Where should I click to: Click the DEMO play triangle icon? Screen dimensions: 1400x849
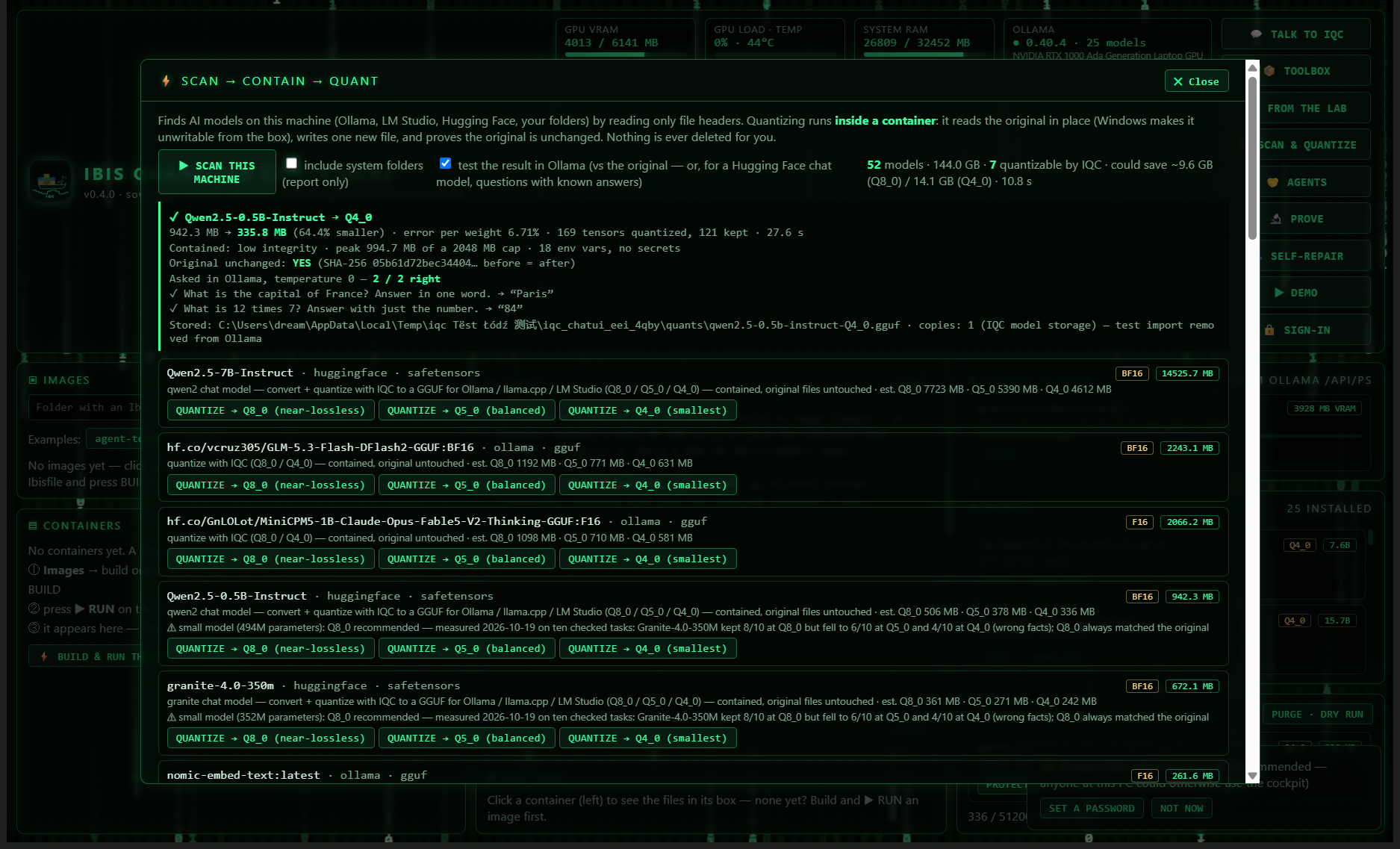(x=1279, y=293)
